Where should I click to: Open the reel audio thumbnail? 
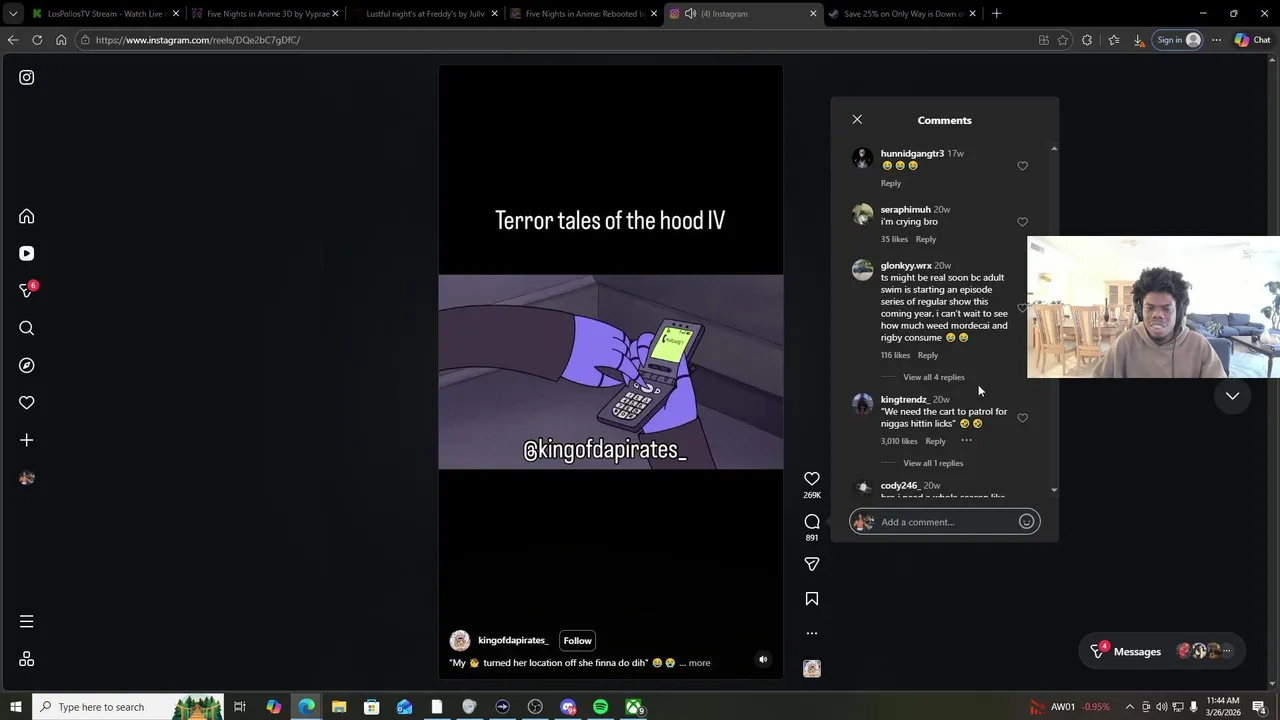812,669
